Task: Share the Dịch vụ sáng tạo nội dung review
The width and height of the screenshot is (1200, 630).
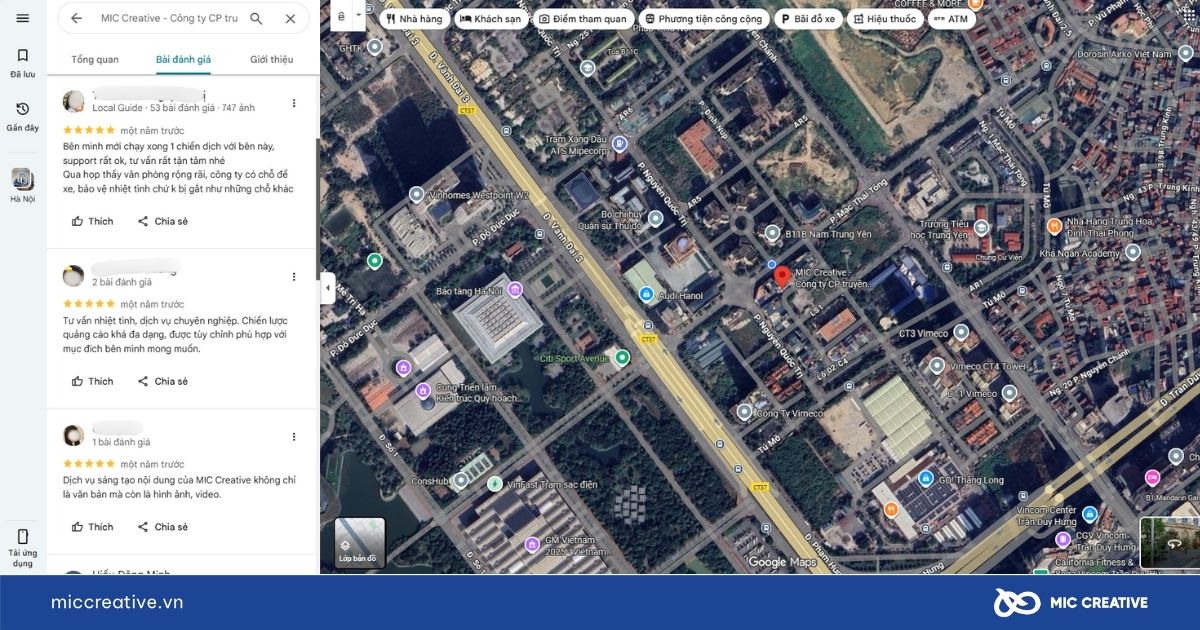Action: [x=162, y=527]
